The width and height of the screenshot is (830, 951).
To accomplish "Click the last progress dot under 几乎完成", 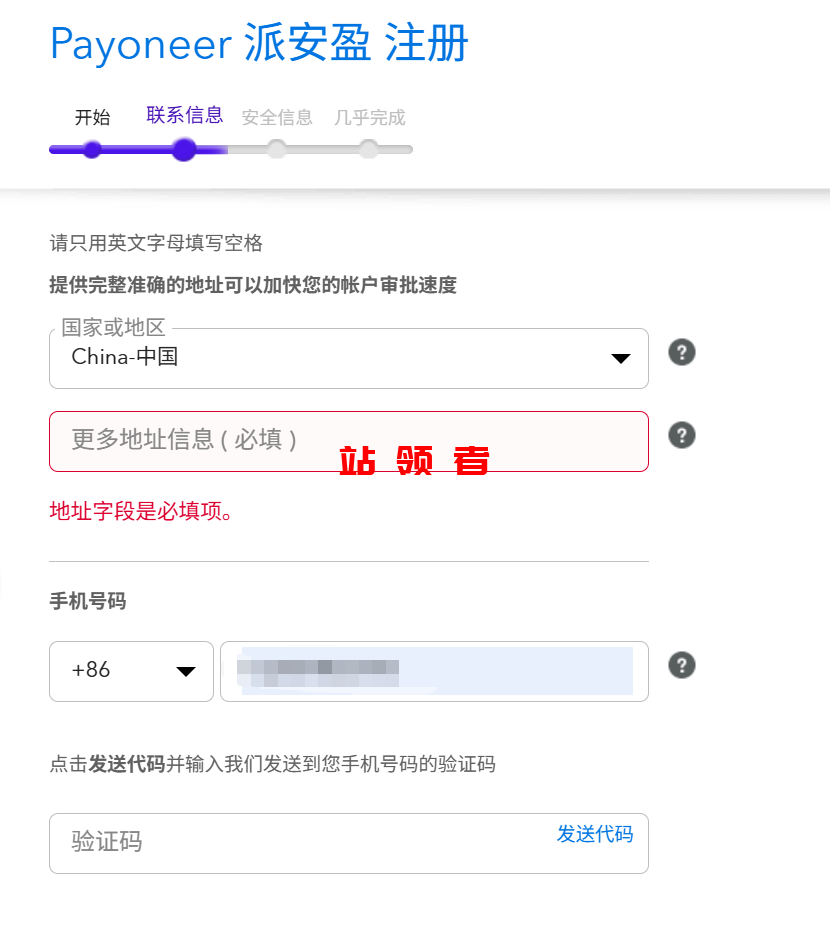I will pyautogui.click(x=369, y=150).
